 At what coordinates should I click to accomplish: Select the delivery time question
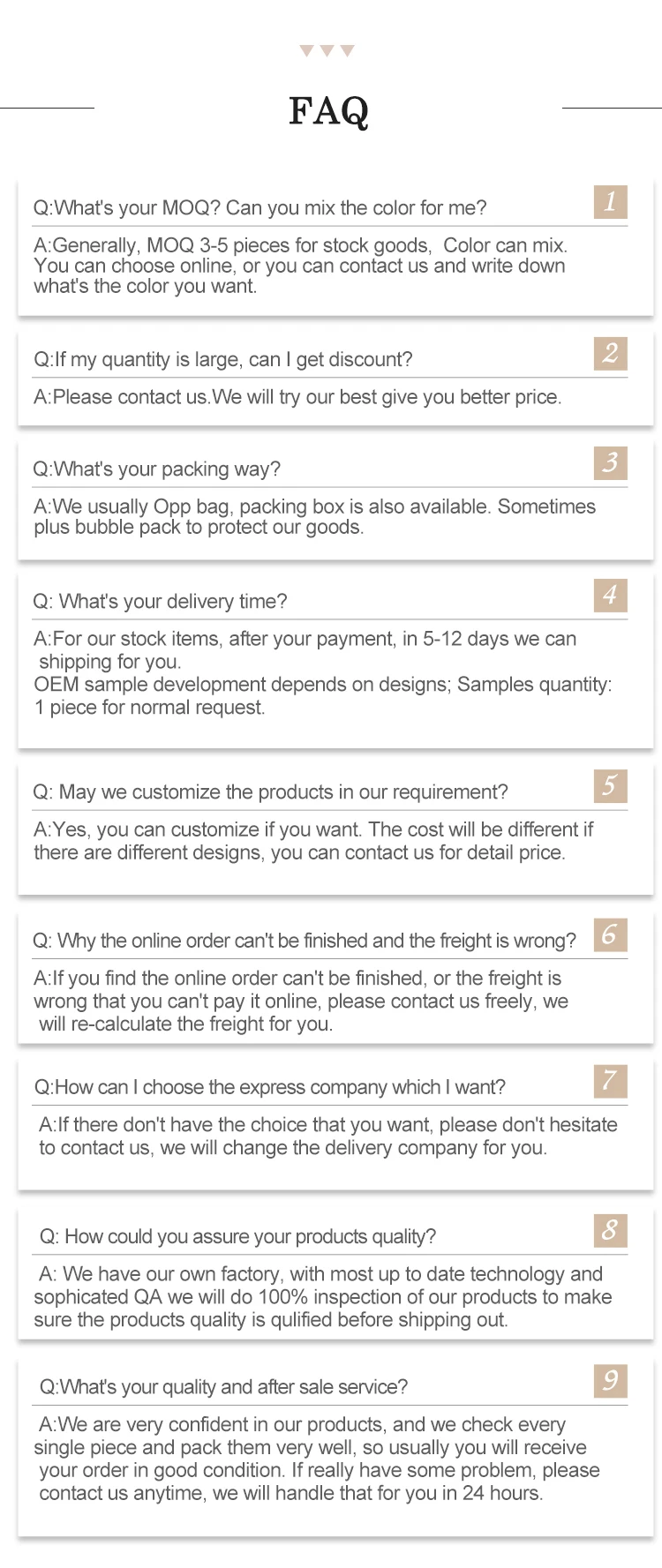161,602
